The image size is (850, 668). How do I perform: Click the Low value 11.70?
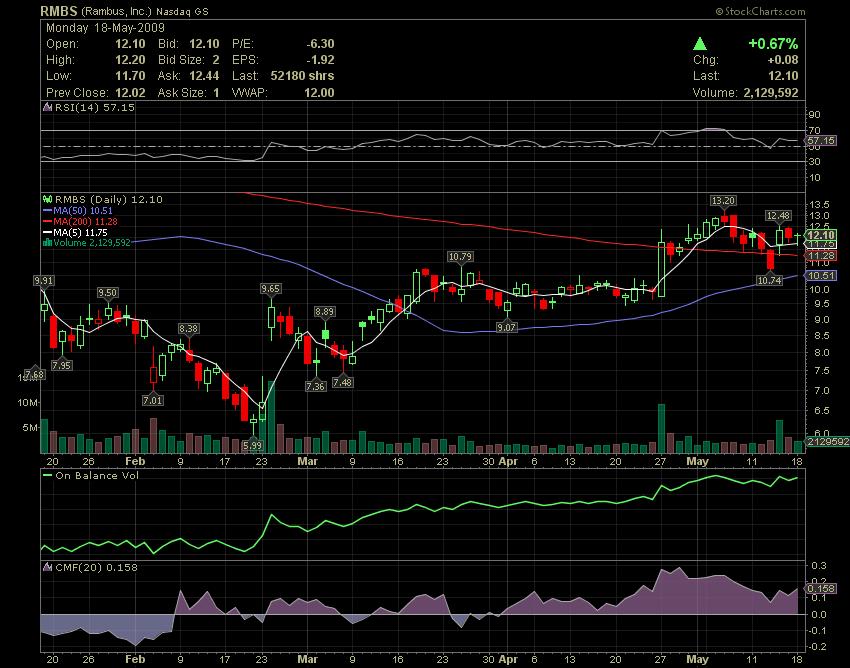130,76
